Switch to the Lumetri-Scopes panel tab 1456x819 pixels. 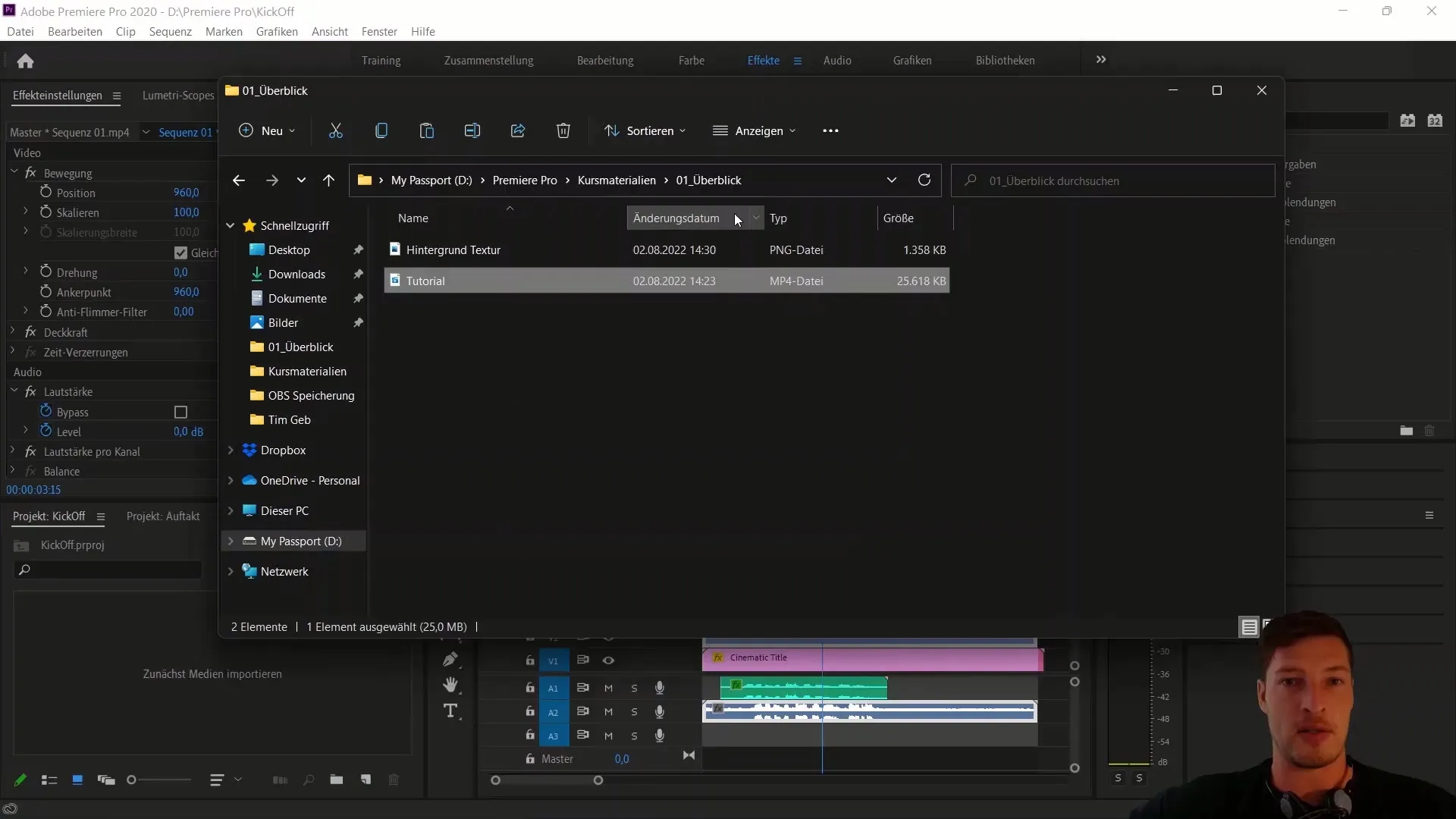click(x=178, y=96)
